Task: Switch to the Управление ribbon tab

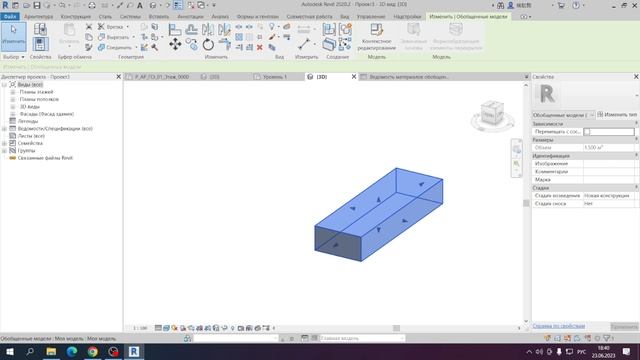Action: tap(371, 17)
